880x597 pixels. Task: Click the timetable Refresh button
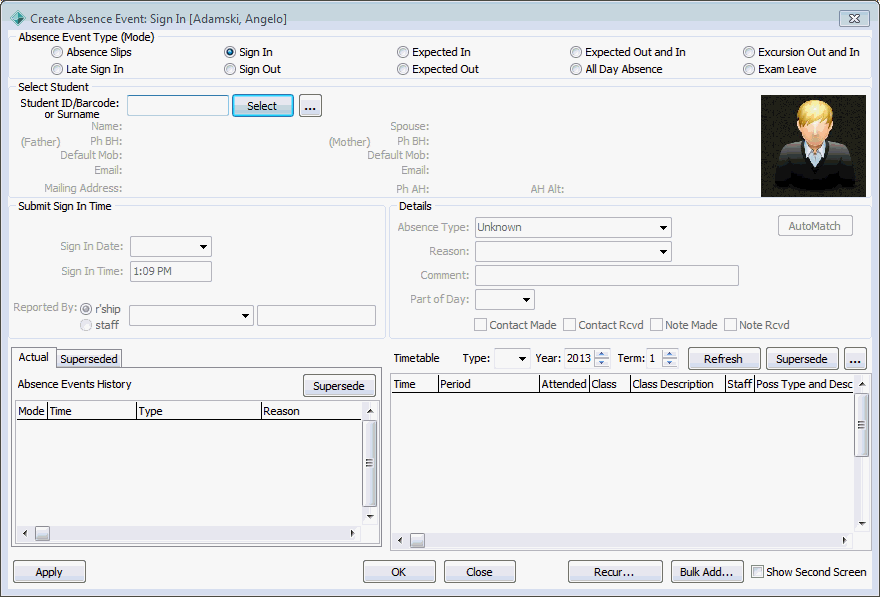(x=724, y=359)
